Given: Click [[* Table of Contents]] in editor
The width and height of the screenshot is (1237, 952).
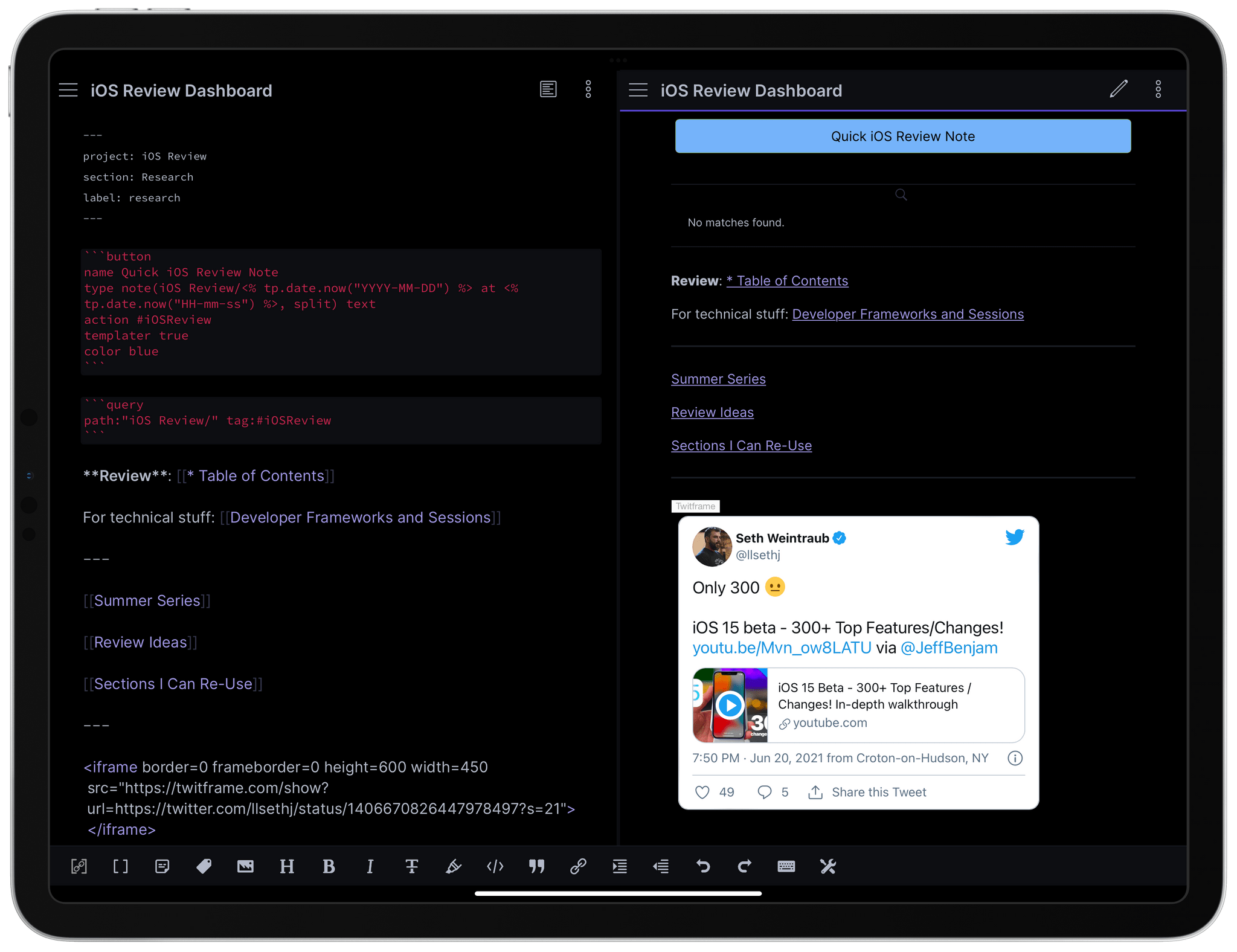Looking at the screenshot, I should coord(255,476).
